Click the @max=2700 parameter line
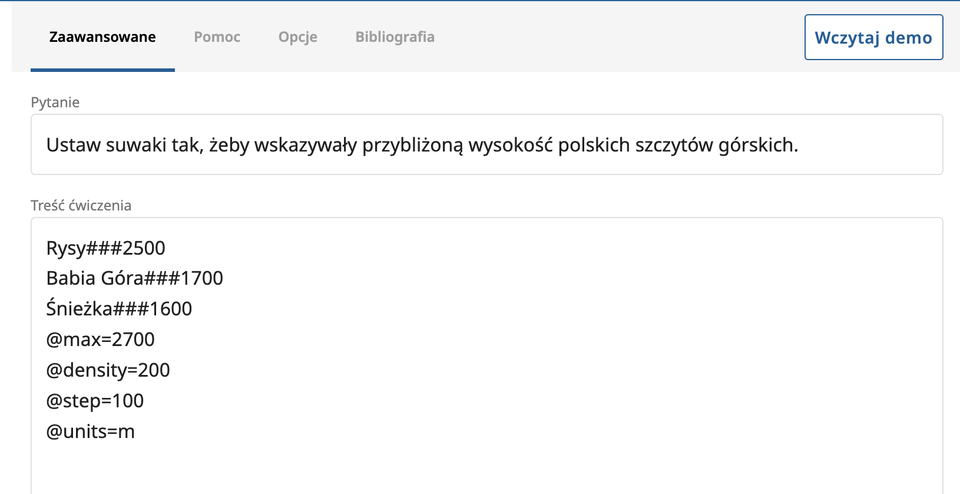This screenshot has height=494, width=960. 100,340
